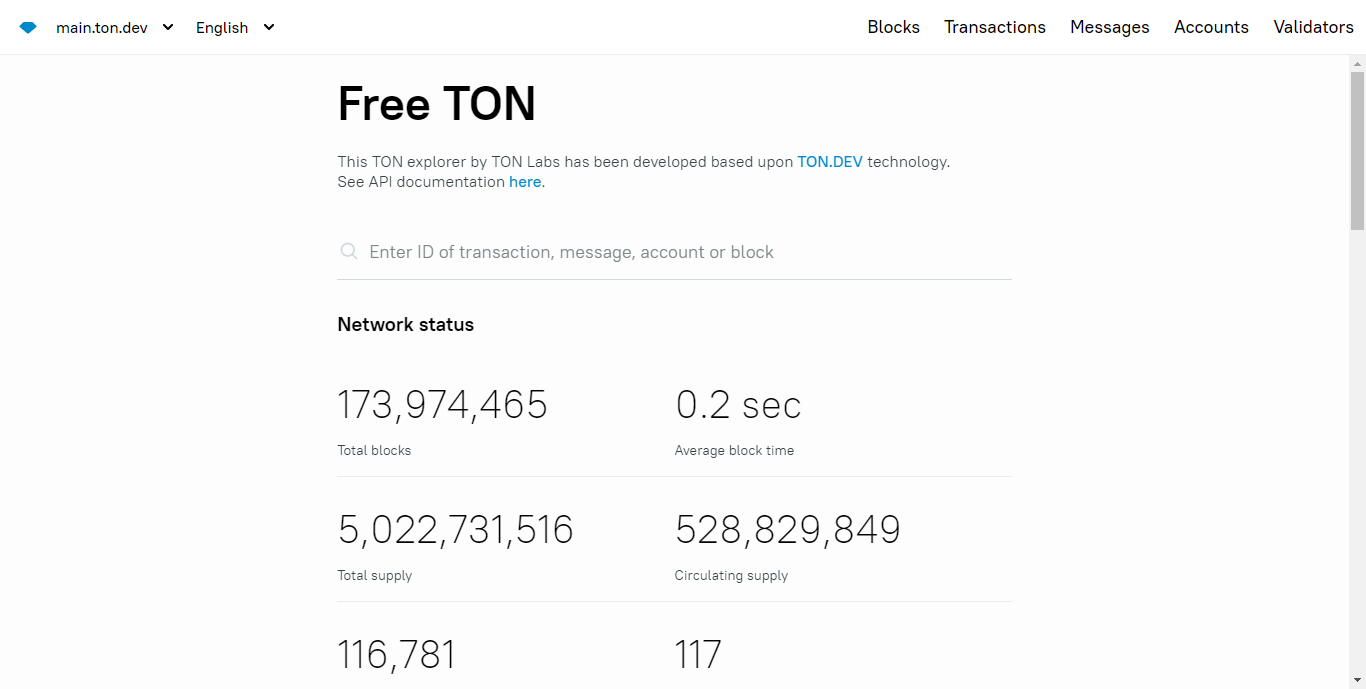Image resolution: width=1366 pixels, height=689 pixels.
Task: Open the main.ton.dev network dropdown
Action: tap(114, 28)
